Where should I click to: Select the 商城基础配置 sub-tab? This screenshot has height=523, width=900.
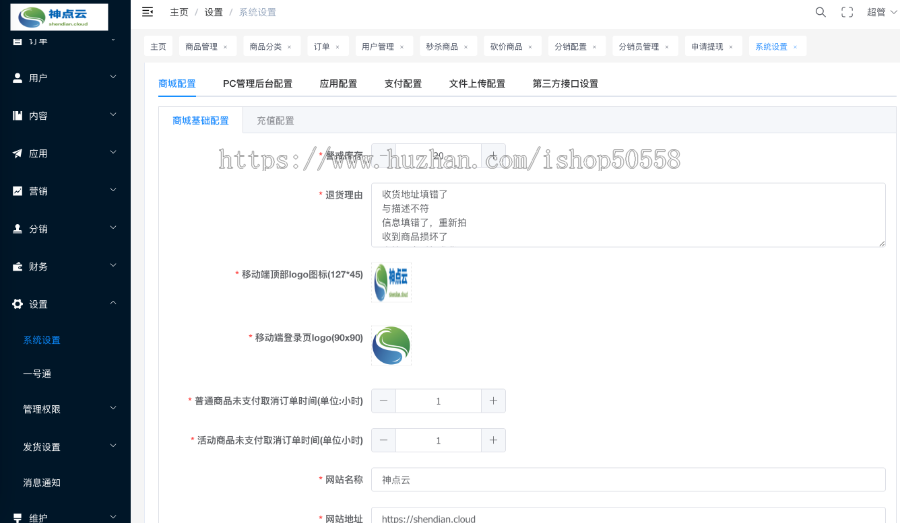pos(200,121)
